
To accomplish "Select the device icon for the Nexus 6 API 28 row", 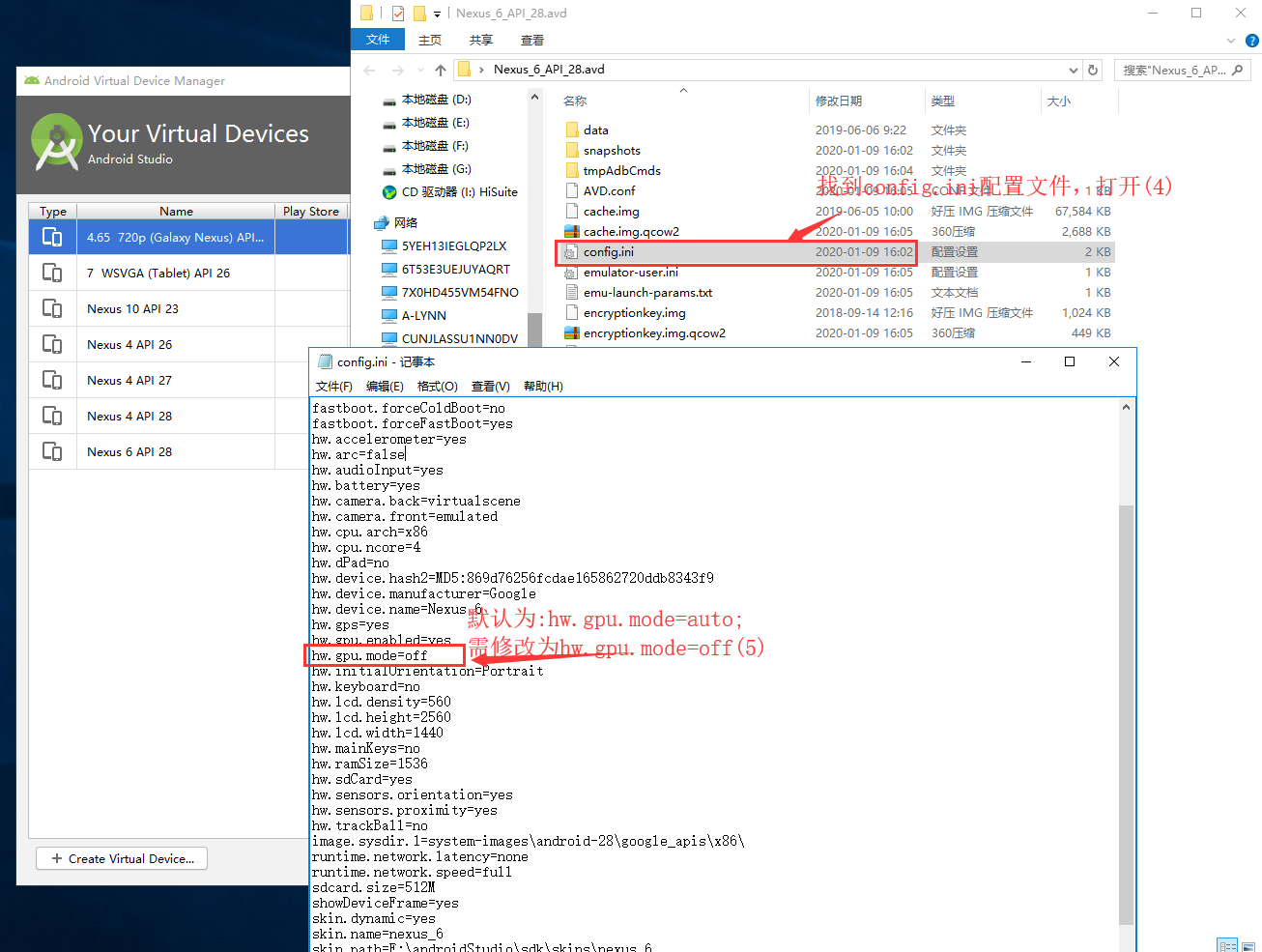I will (52, 451).
